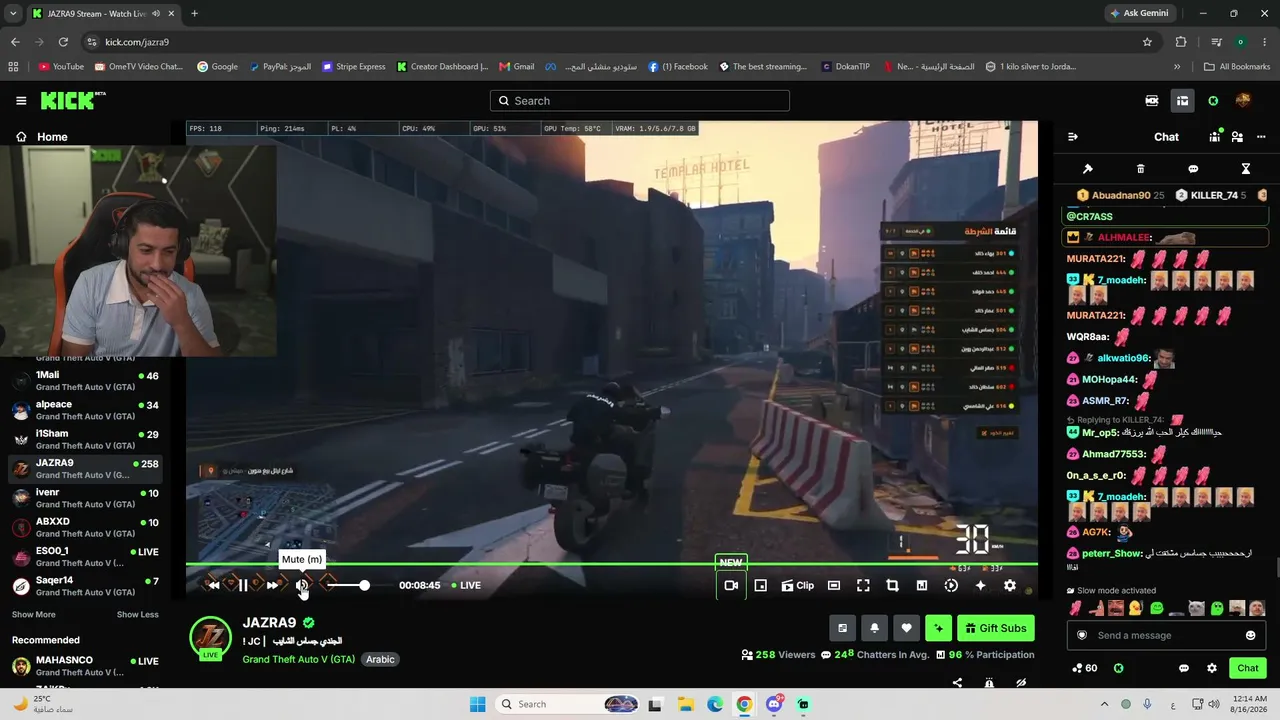This screenshot has height=720, width=1280.
Task: Open Windows Start menu
Action: pyautogui.click(x=478, y=704)
